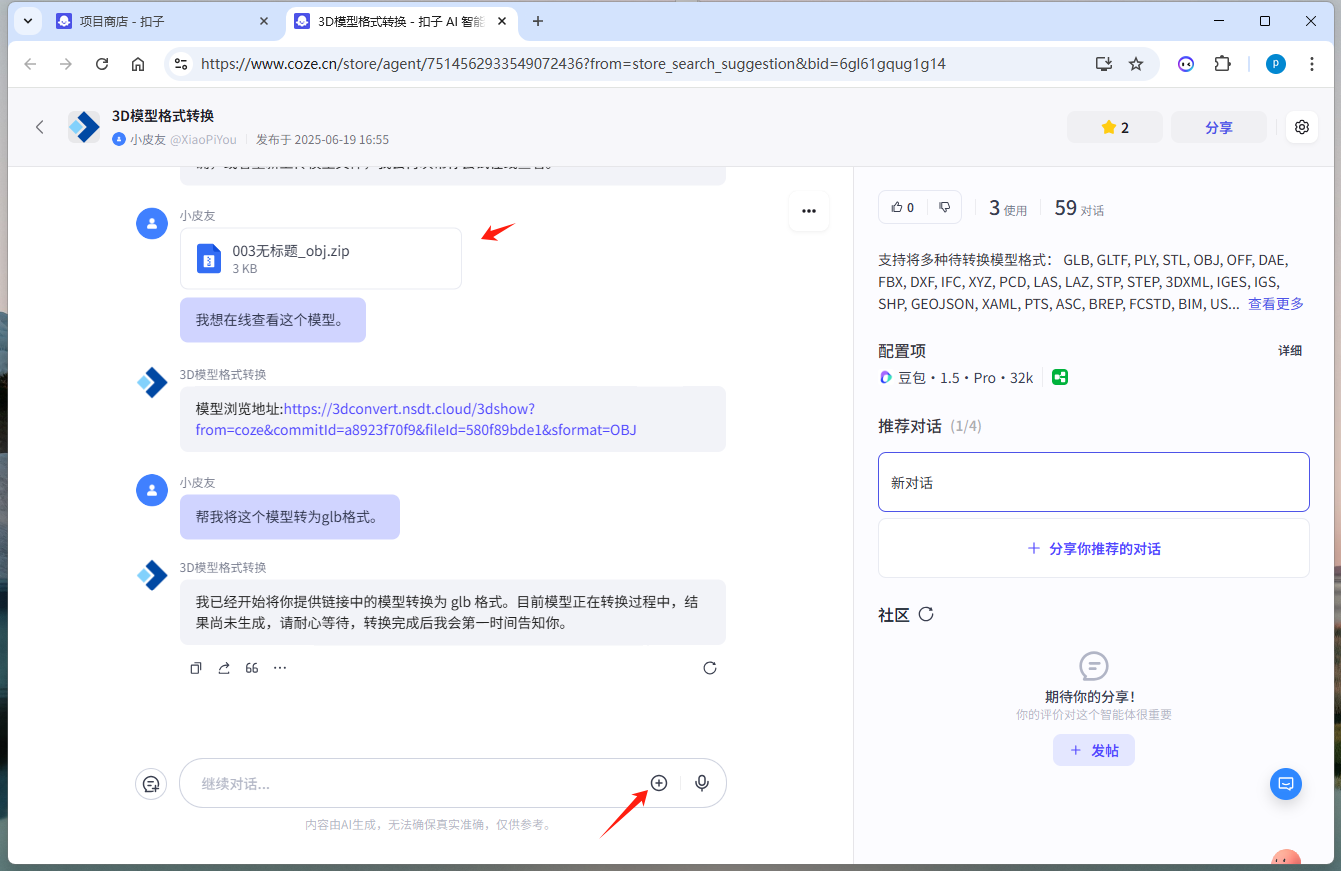
Task: Favorite the agent with star button 2
Action: 1115,127
